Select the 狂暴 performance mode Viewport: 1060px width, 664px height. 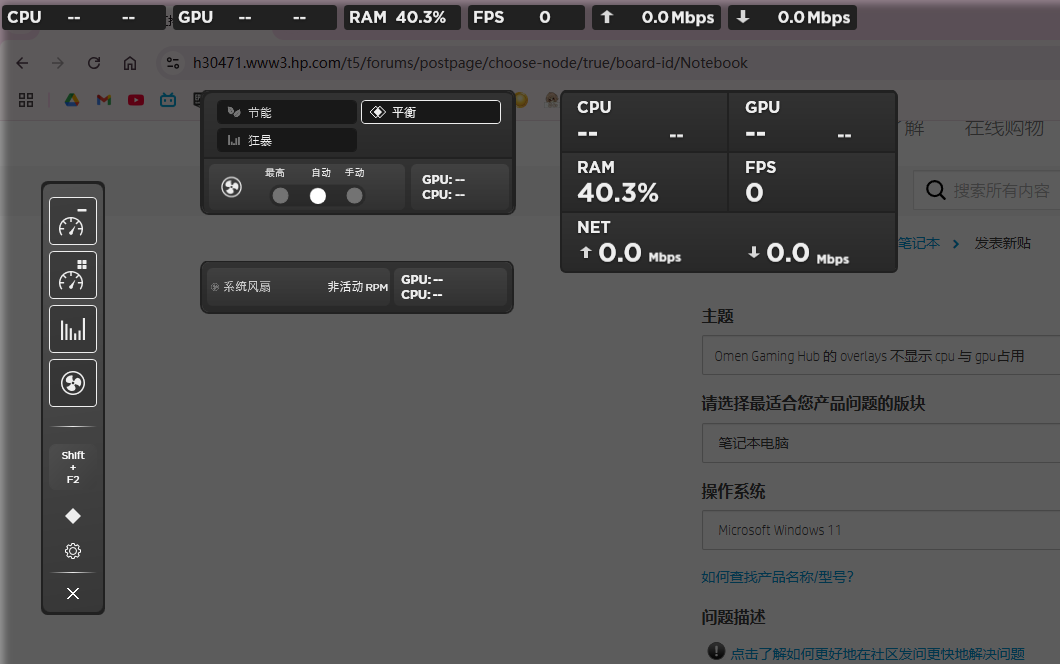pos(287,140)
